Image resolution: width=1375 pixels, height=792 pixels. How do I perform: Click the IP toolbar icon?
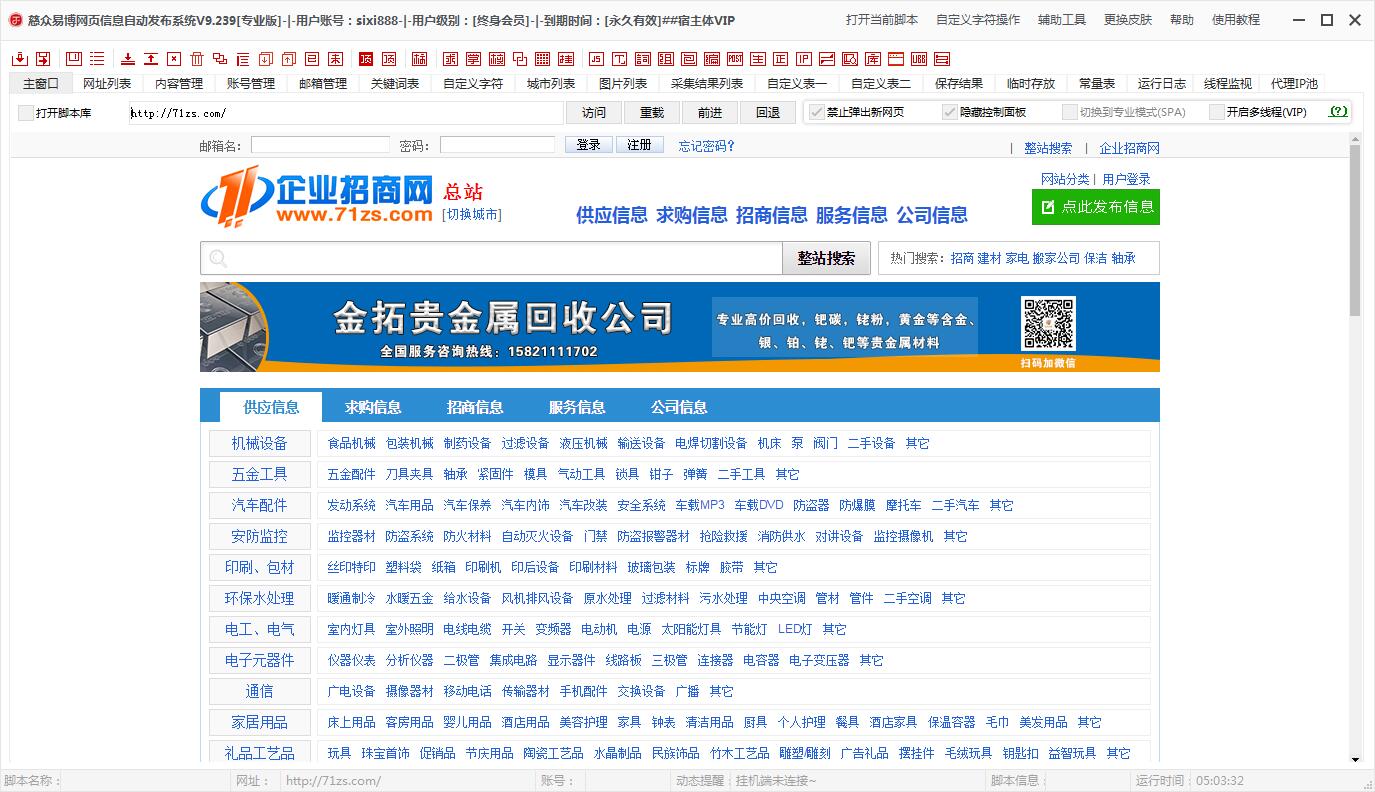click(x=804, y=59)
